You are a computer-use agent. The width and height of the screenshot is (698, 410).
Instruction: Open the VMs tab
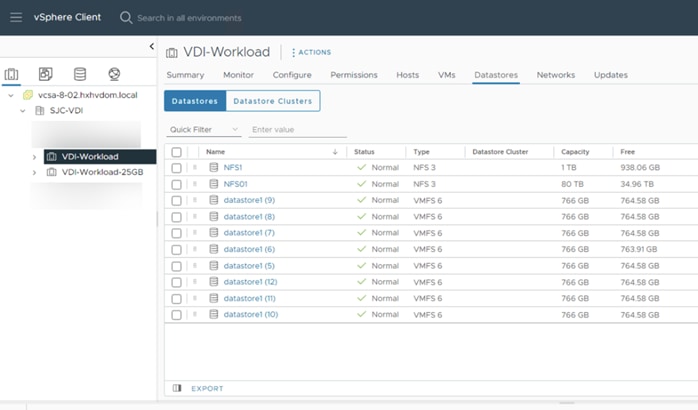click(446, 75)
